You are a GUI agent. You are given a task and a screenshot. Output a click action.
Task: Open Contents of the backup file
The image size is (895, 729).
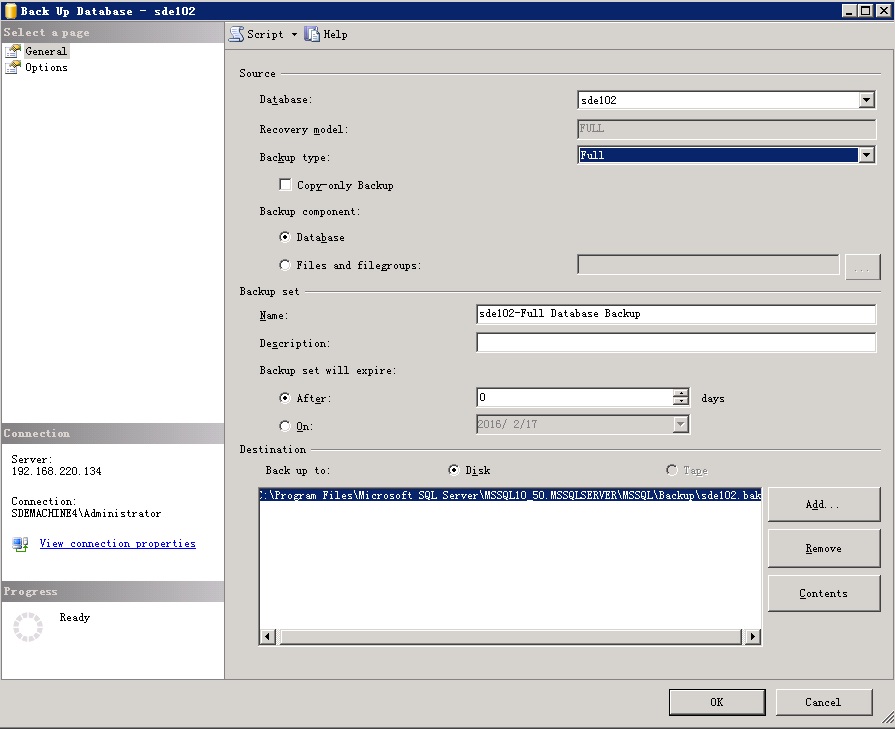(823, 593)
